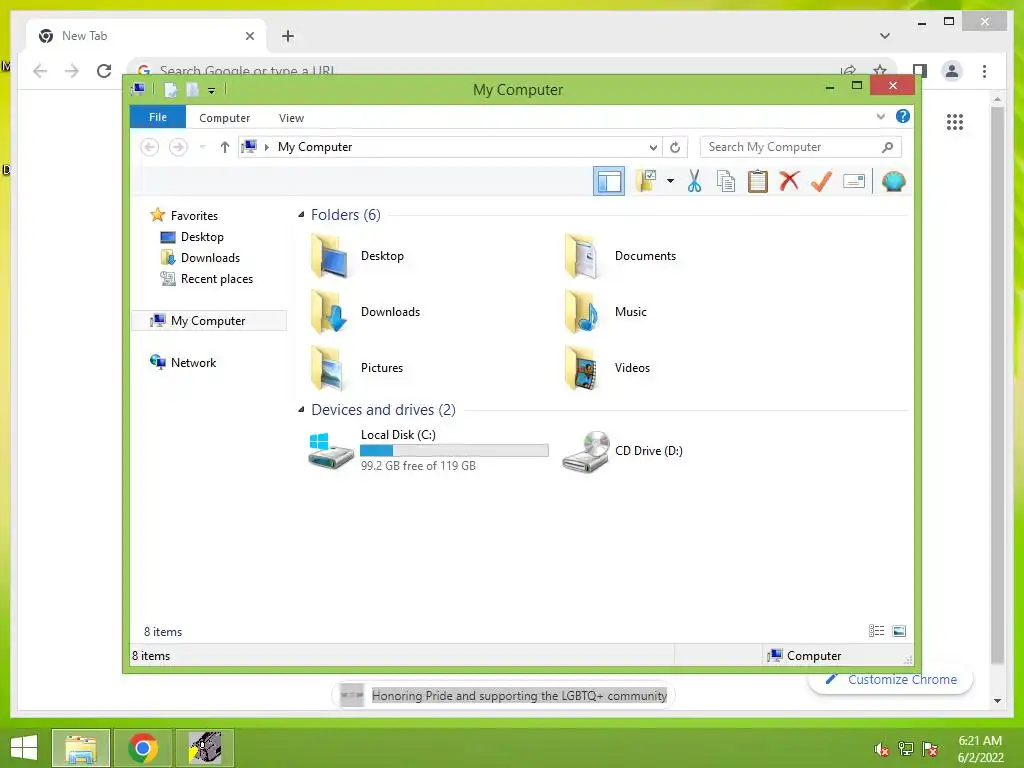Open the File ribbon tab
1024x768 pixels.
(x=157, y=117)
